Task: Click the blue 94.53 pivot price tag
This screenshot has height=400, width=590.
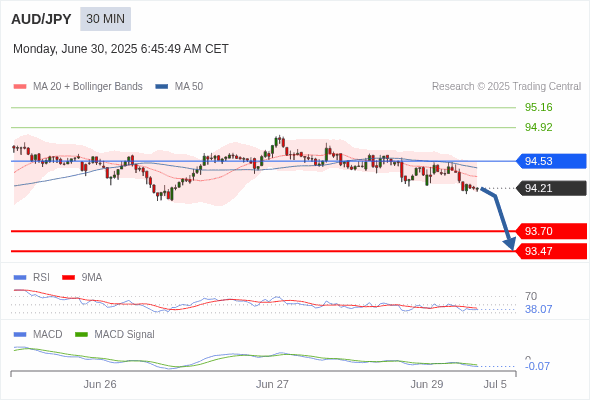Action: coord(551,161)
